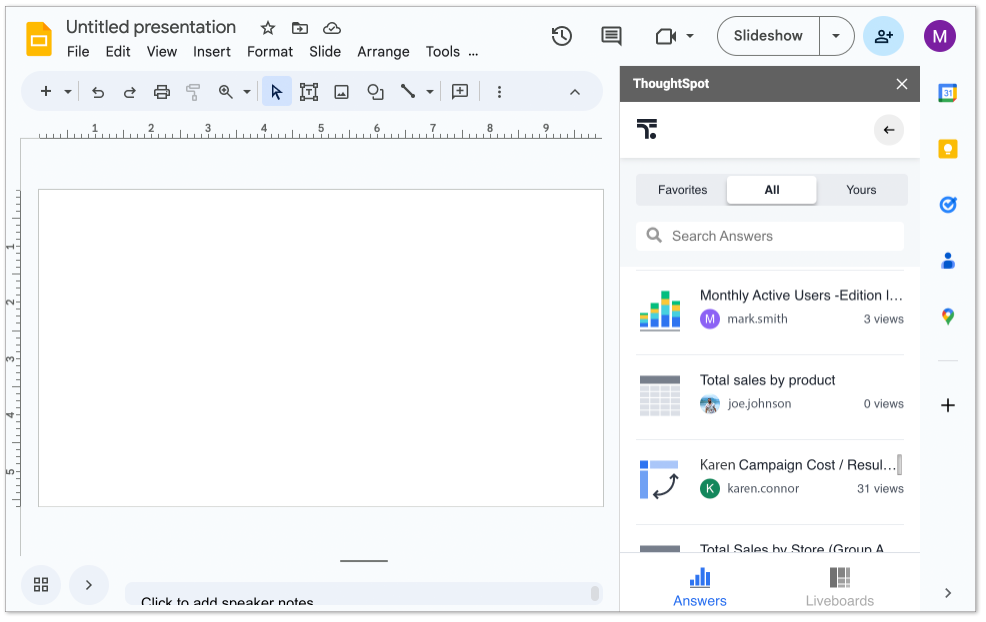Open the Insert menu

click(212, 51)
